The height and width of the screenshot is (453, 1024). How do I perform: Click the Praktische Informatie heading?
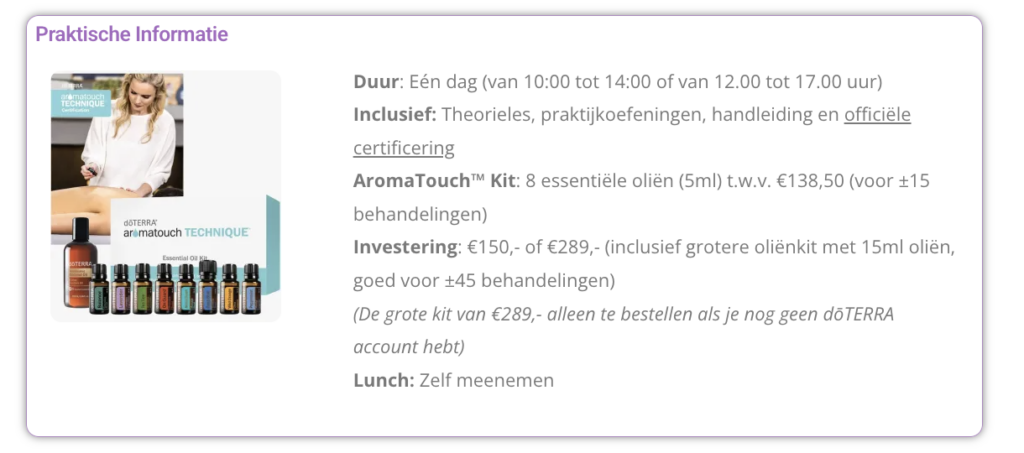tap(132, 34)
